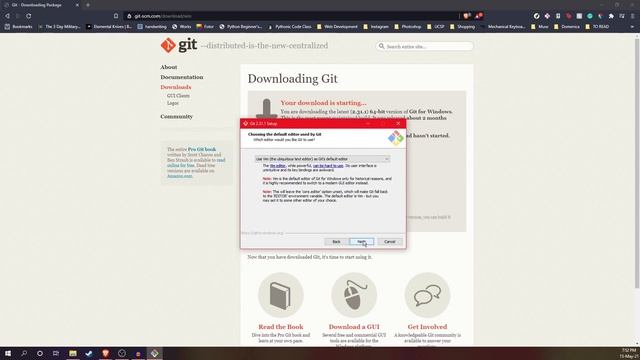Image resolution: width=640 pixels, height=360 pixels.
Task: Open Documentation in the sidebar
Action: [182, 77]
